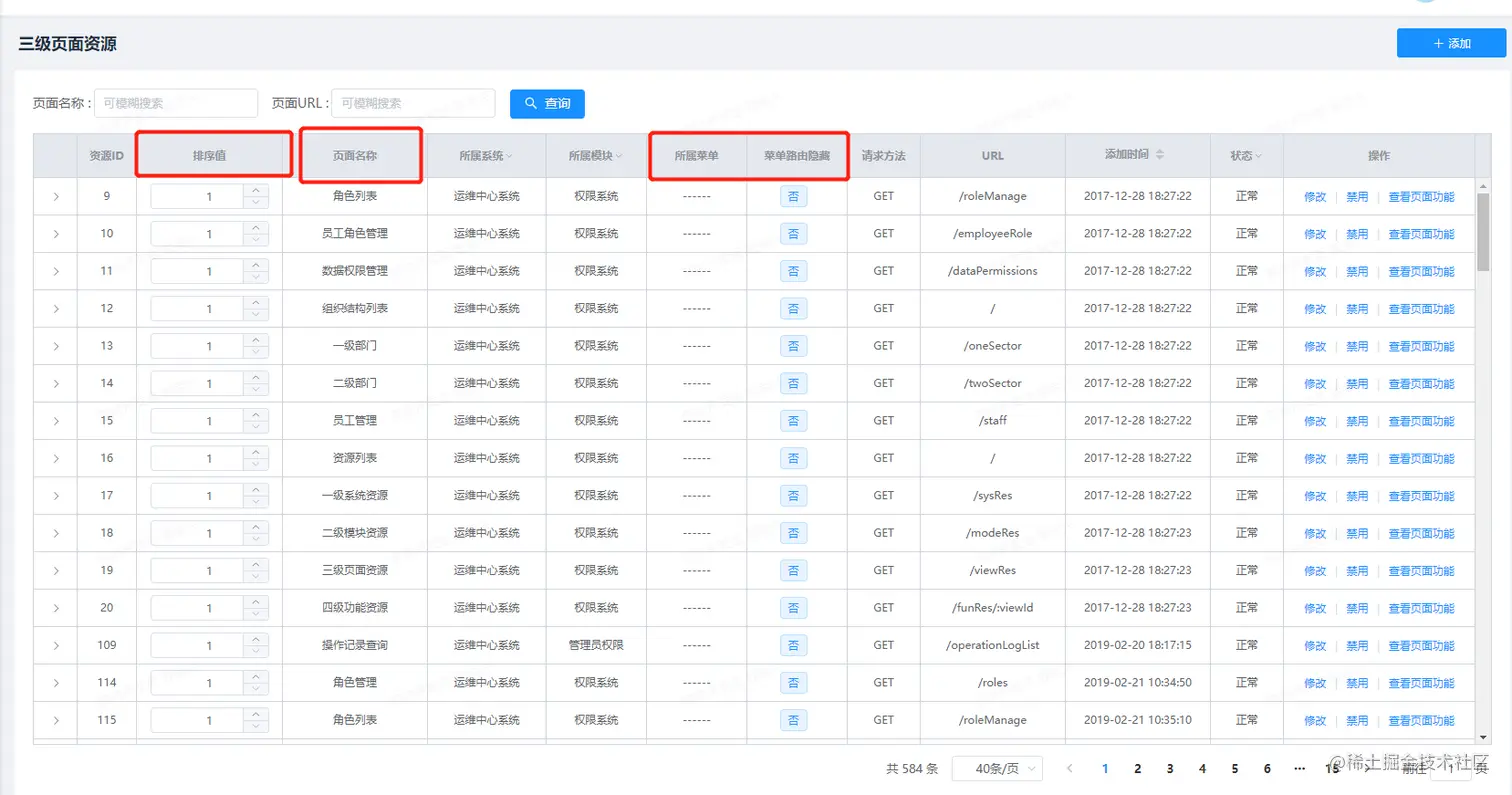The width and height of the screenshot is (1512, 795).
Task: Increase sort value for resource ID 9
Action: click(257, 190)
